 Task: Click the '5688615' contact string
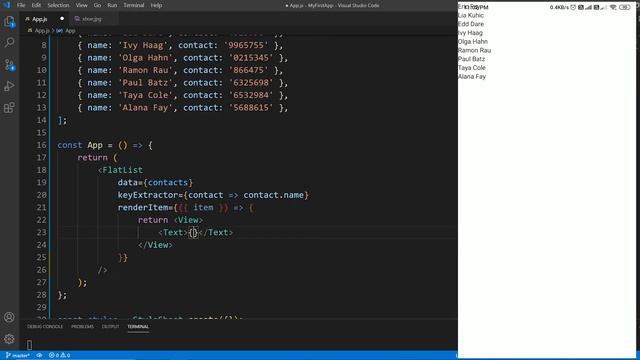(251, 108)
